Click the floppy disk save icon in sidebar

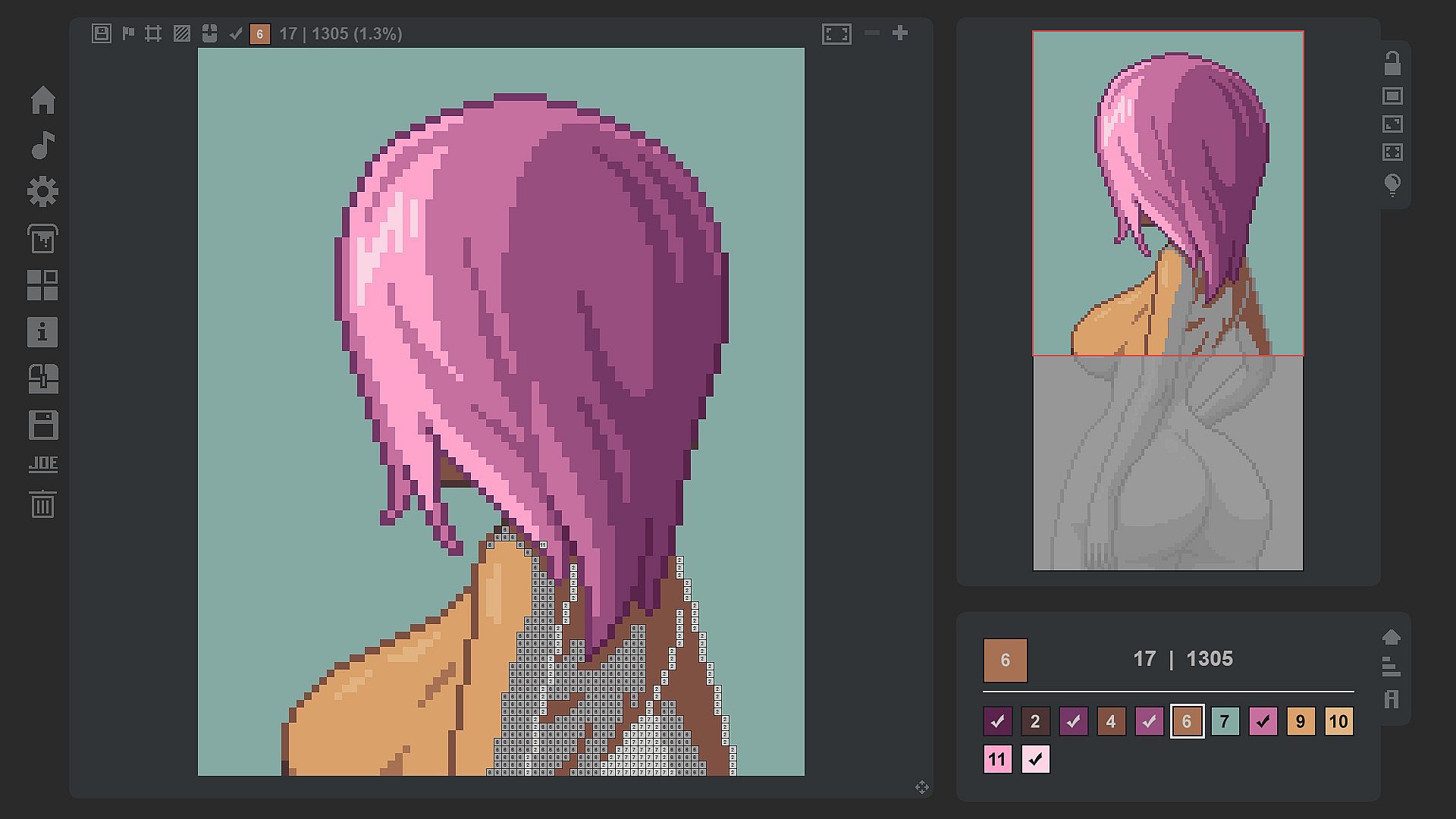click(43, 425)
